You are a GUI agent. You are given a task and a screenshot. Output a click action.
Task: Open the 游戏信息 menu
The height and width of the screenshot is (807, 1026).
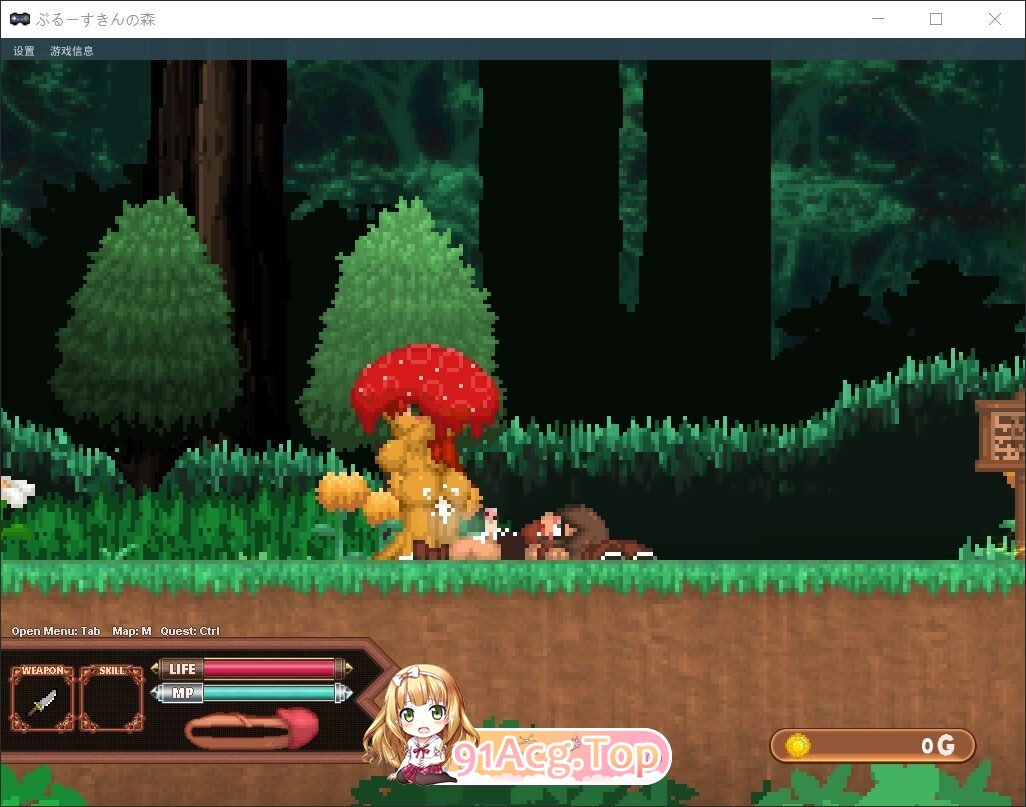(72, 50)
